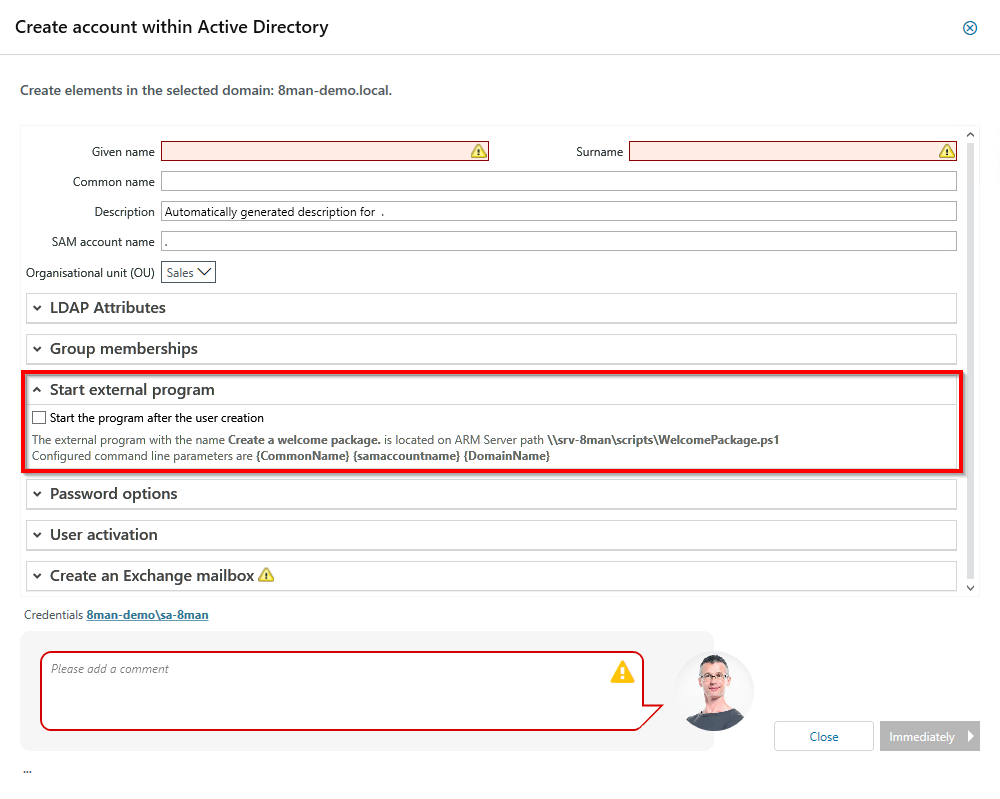Expand the Password options section
This screenshot has width=1000, height=799.
[x=113, y=494]
